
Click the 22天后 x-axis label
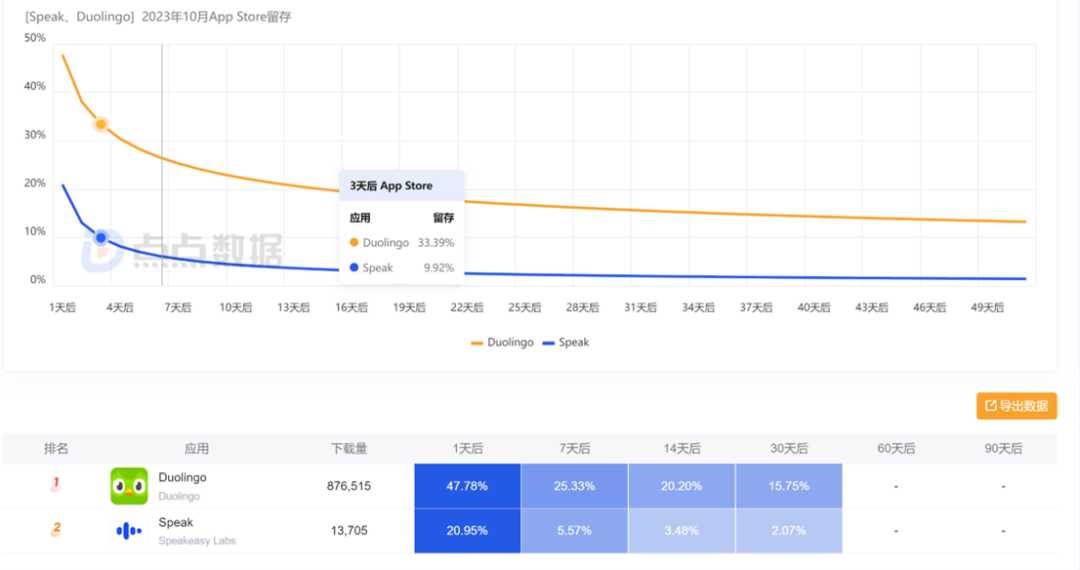[x=467, y=308]
